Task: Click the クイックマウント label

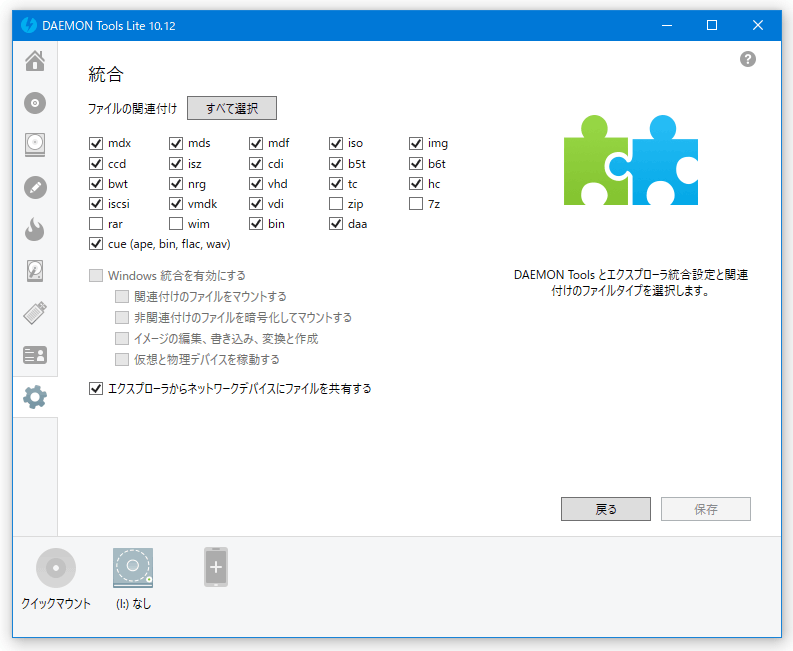Action: [x=56, y=603]
